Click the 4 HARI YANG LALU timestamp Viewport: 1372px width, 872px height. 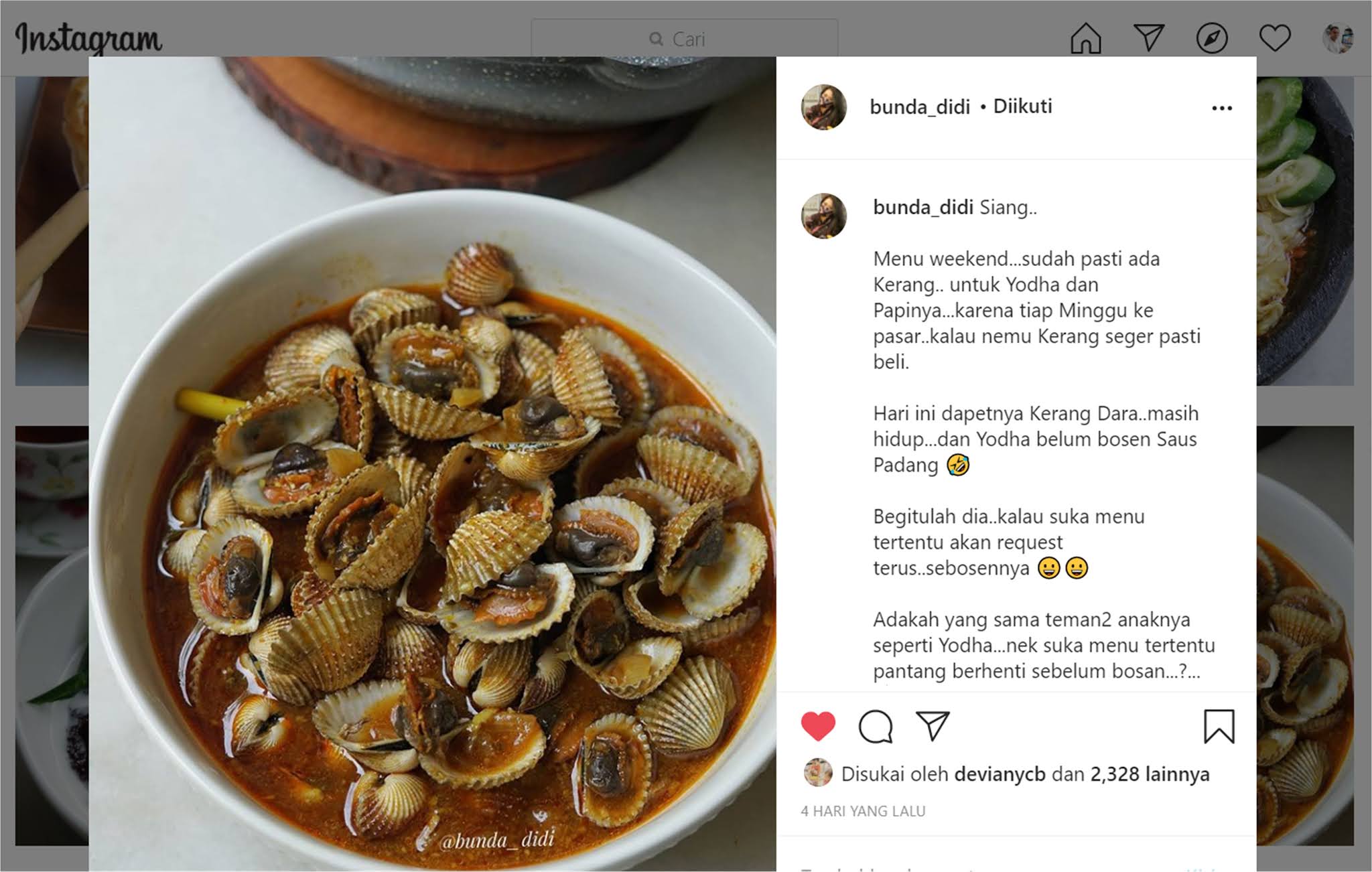(x=863, y=811)
